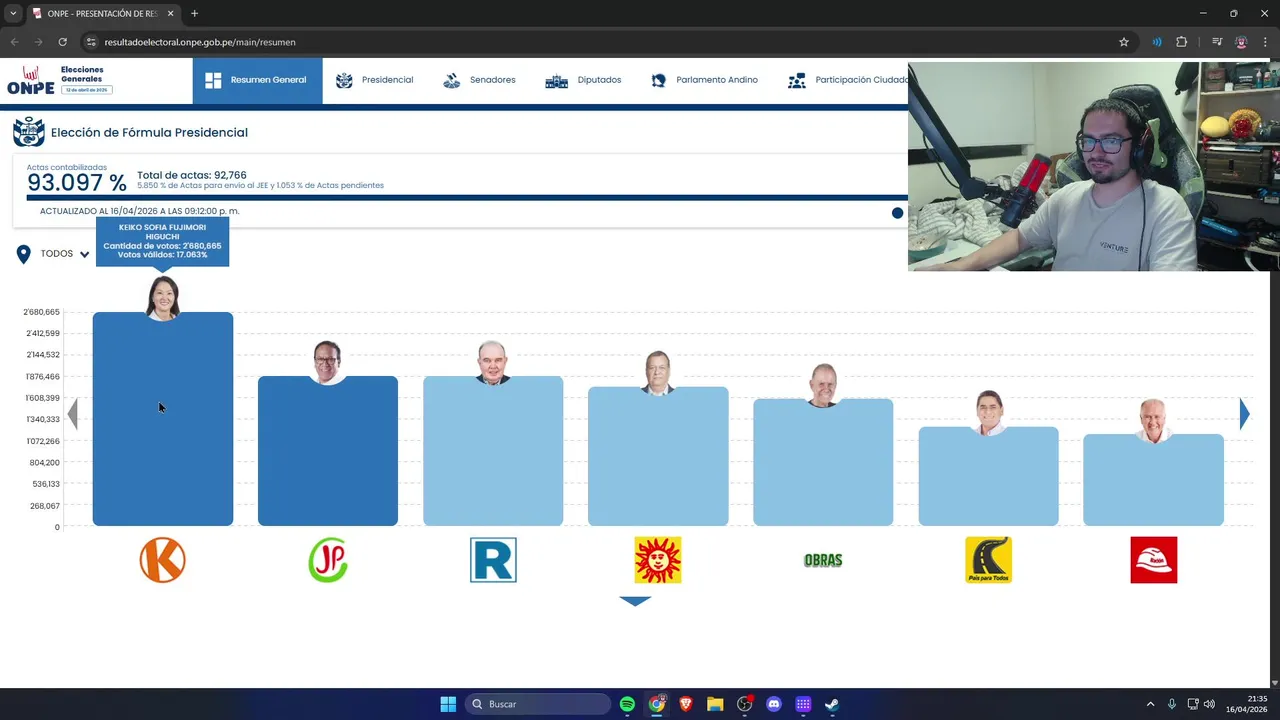Open Brave browser from the taskbar

pyautogui.click(x=686, y=704)
